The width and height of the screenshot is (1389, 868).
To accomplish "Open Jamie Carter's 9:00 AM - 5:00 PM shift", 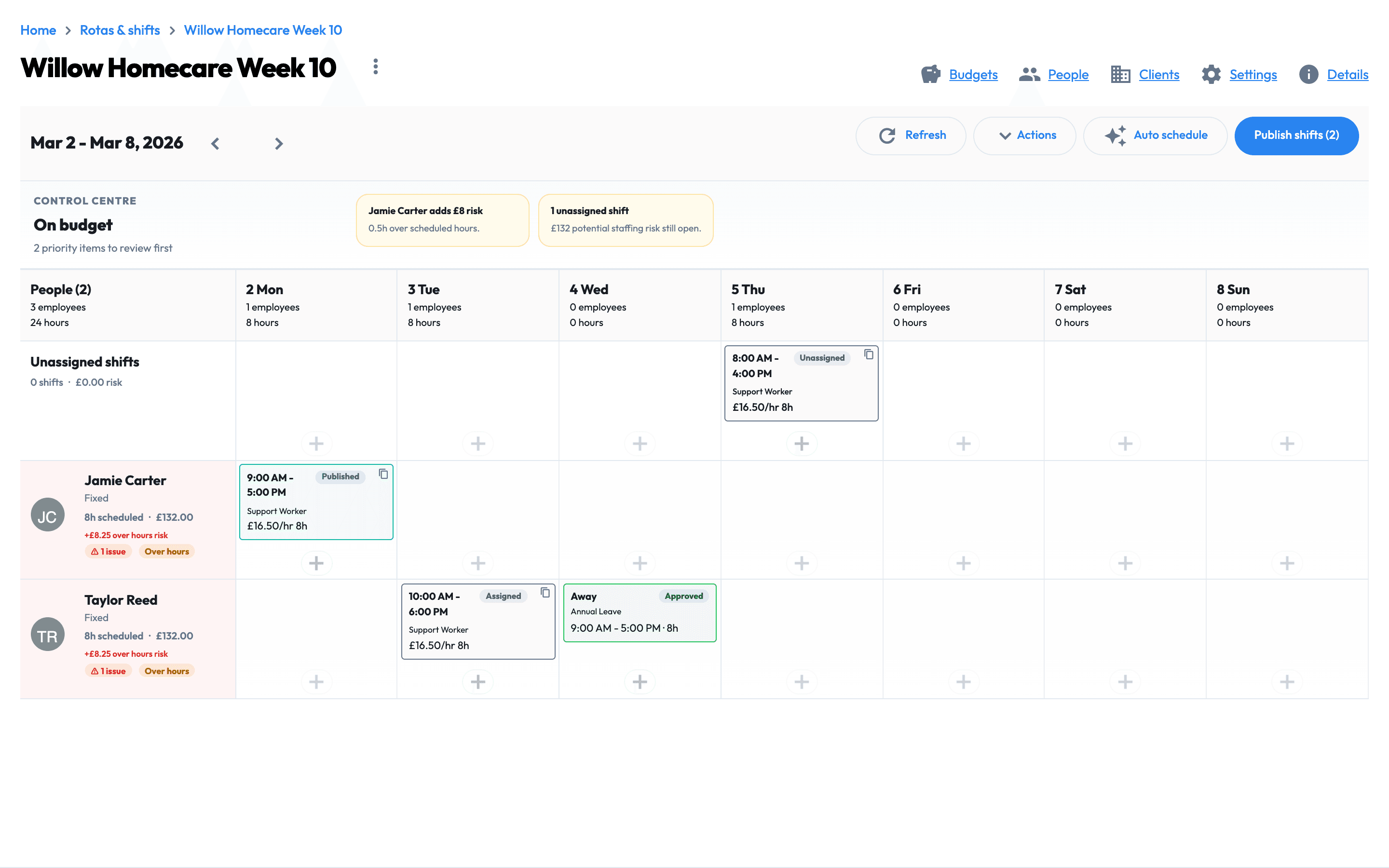I will tap(316, 502).
